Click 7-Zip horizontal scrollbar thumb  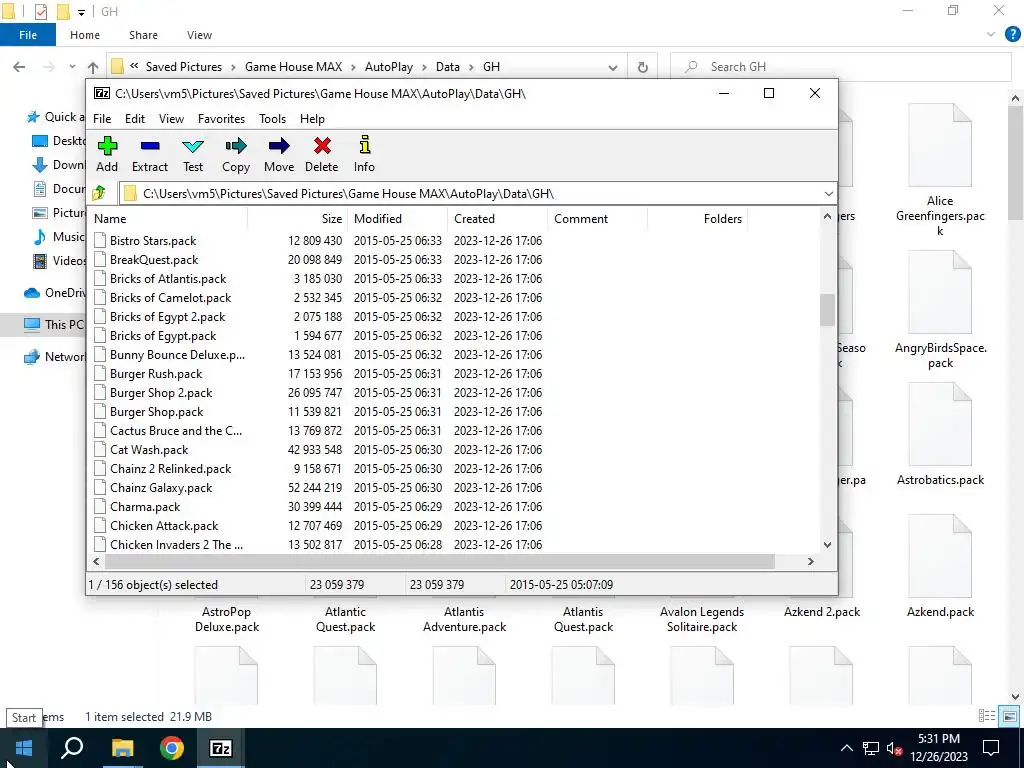(440, 562)
